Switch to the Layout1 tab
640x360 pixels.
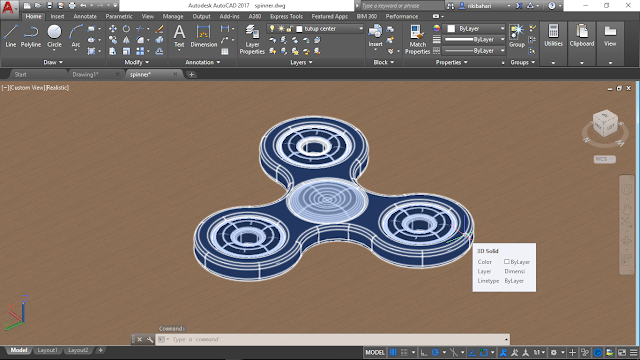[x=47, y=350]
